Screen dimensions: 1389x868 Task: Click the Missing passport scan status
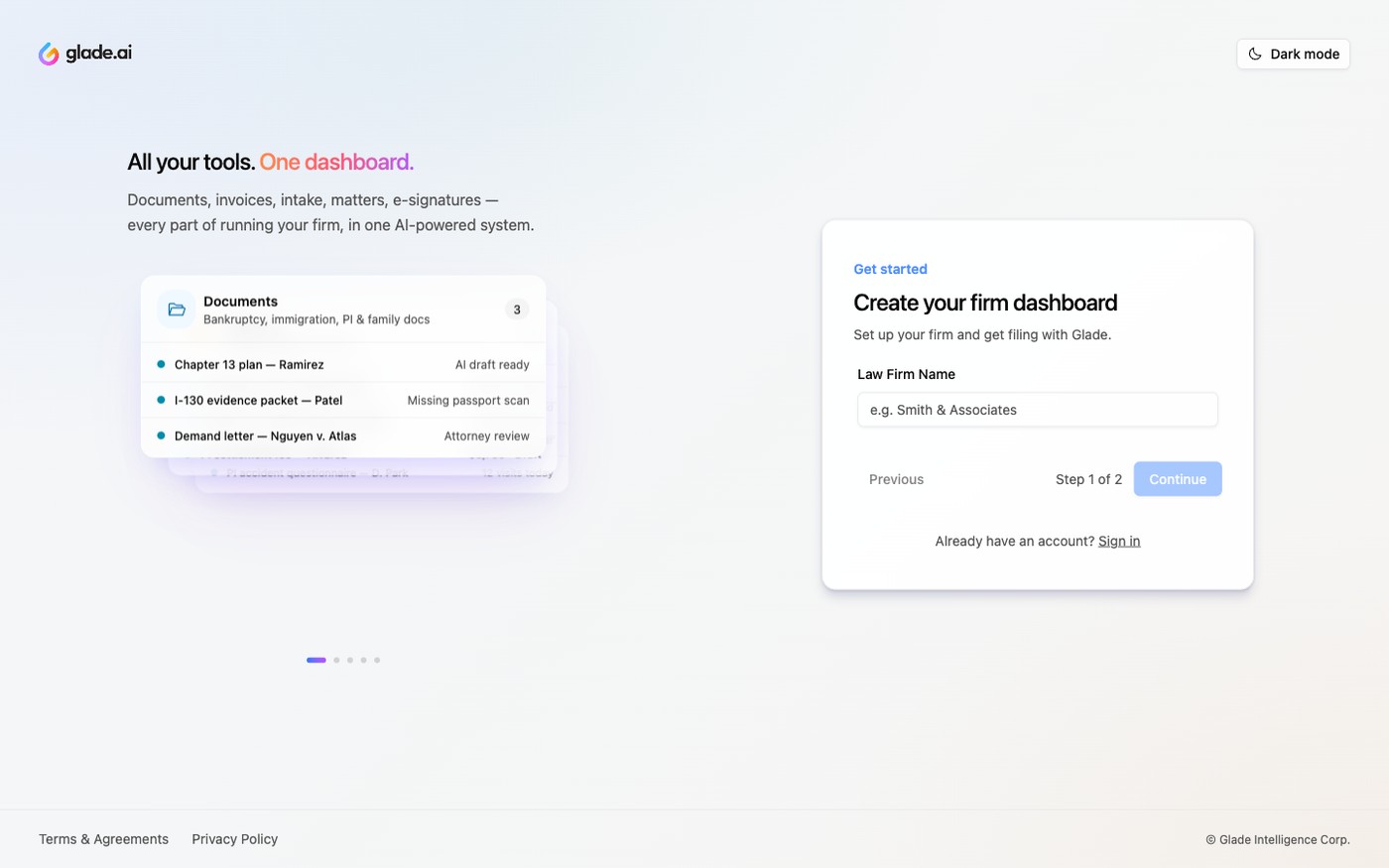coord(468,401)
